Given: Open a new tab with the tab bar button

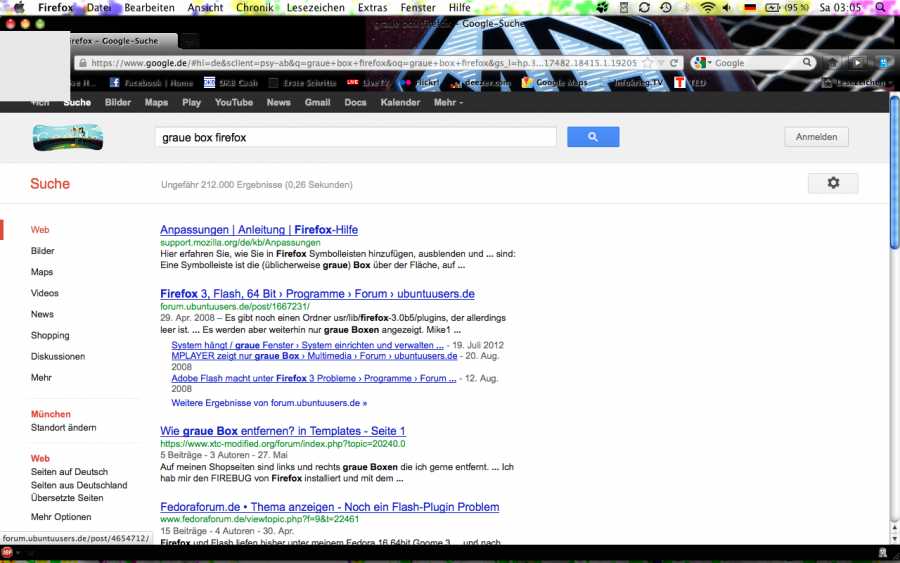Looking at the screenshot, I should tap(191, 41).
